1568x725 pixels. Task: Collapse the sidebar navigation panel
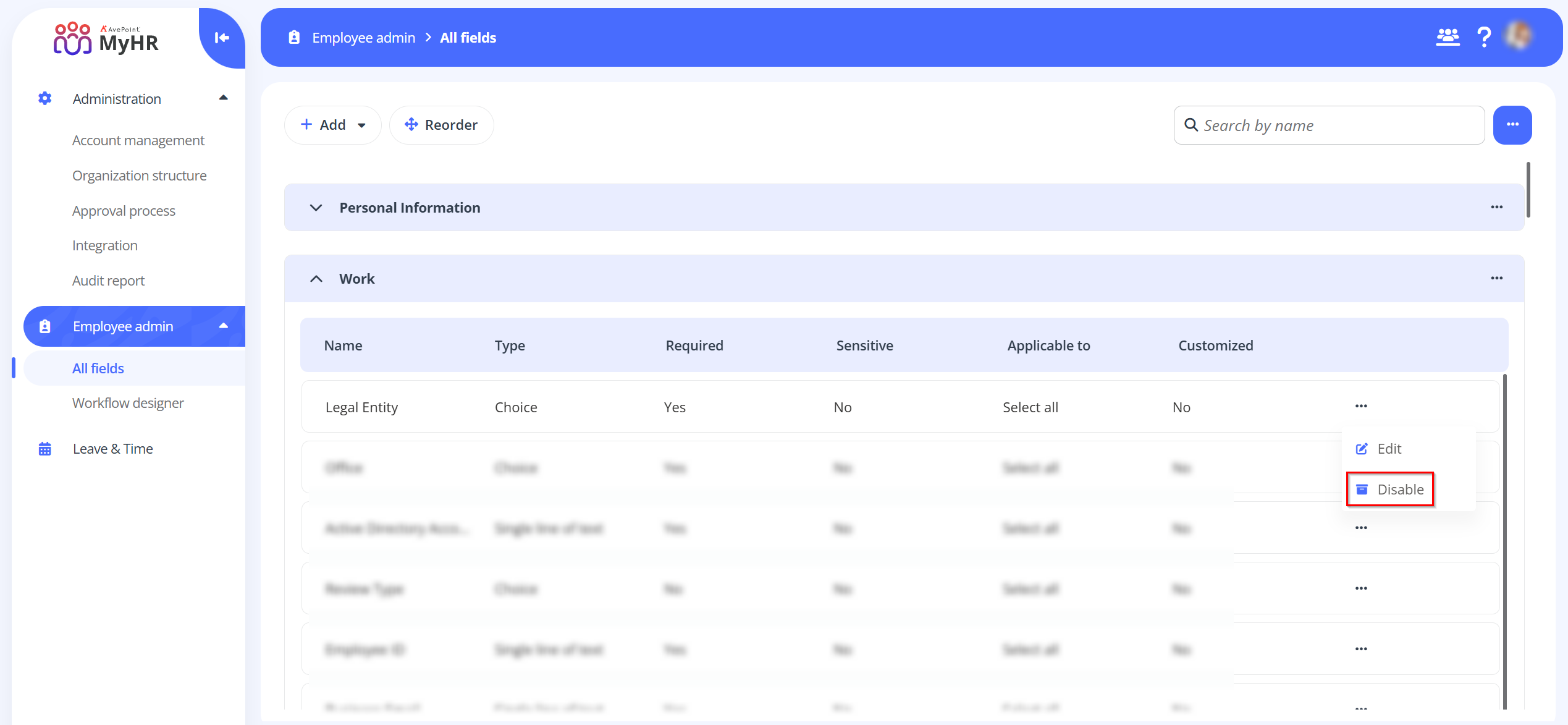pyautogui.click(x=222, y=38)
